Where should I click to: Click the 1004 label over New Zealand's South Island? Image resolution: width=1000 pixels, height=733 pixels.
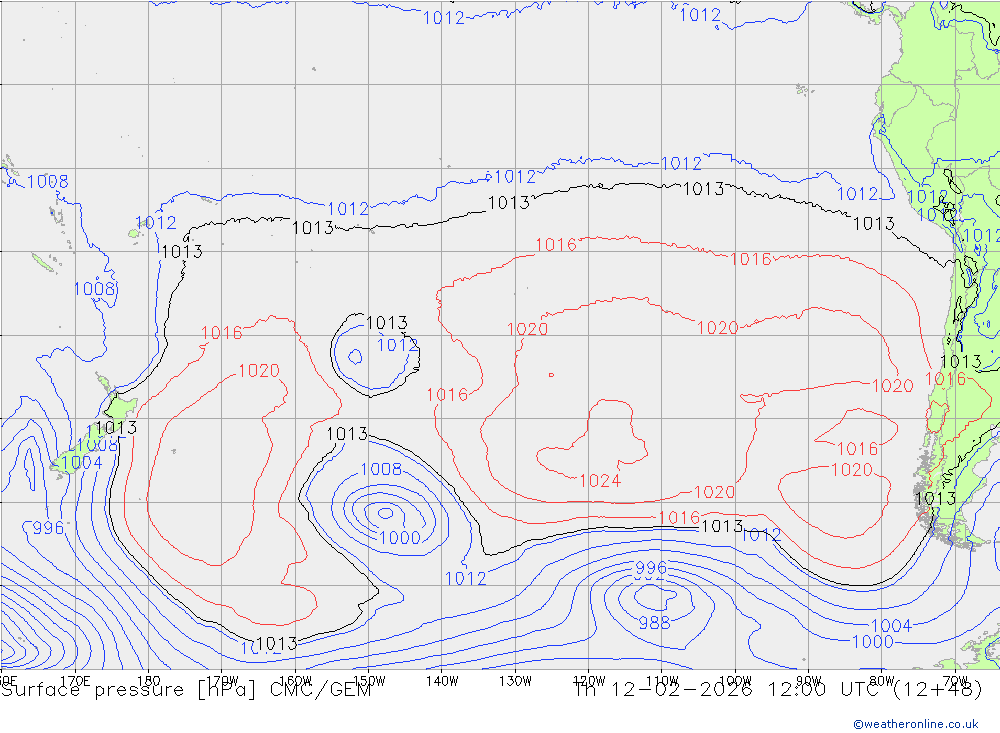pos(82,463)
